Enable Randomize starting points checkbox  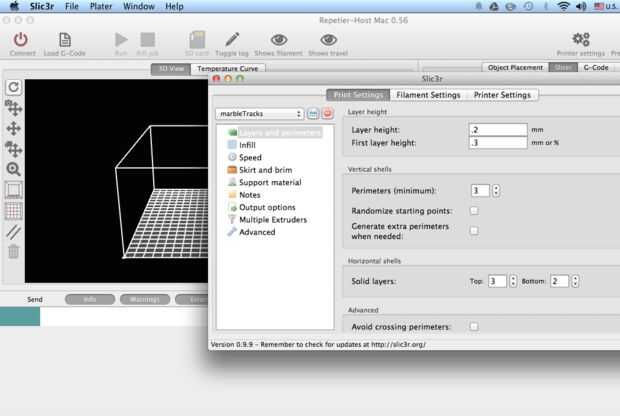coord(474,211)
